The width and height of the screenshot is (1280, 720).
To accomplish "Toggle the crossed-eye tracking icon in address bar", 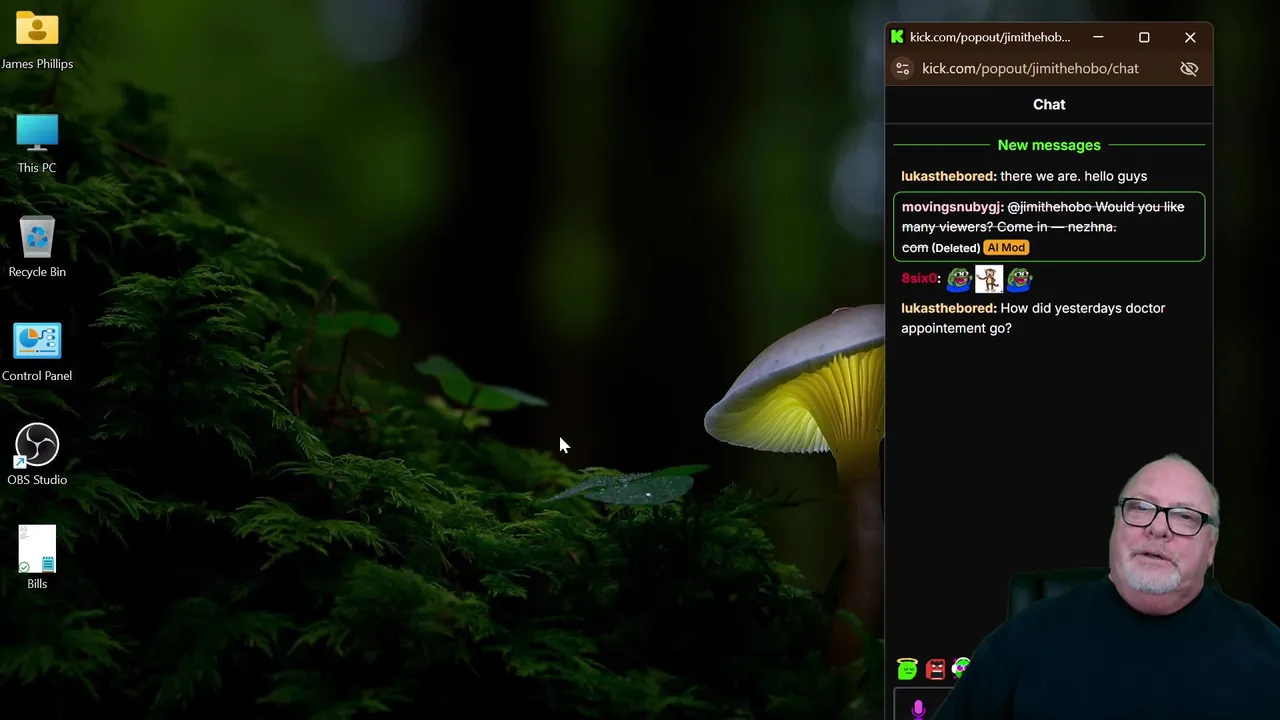I will pyautogui.click(x=1189, y=68).
